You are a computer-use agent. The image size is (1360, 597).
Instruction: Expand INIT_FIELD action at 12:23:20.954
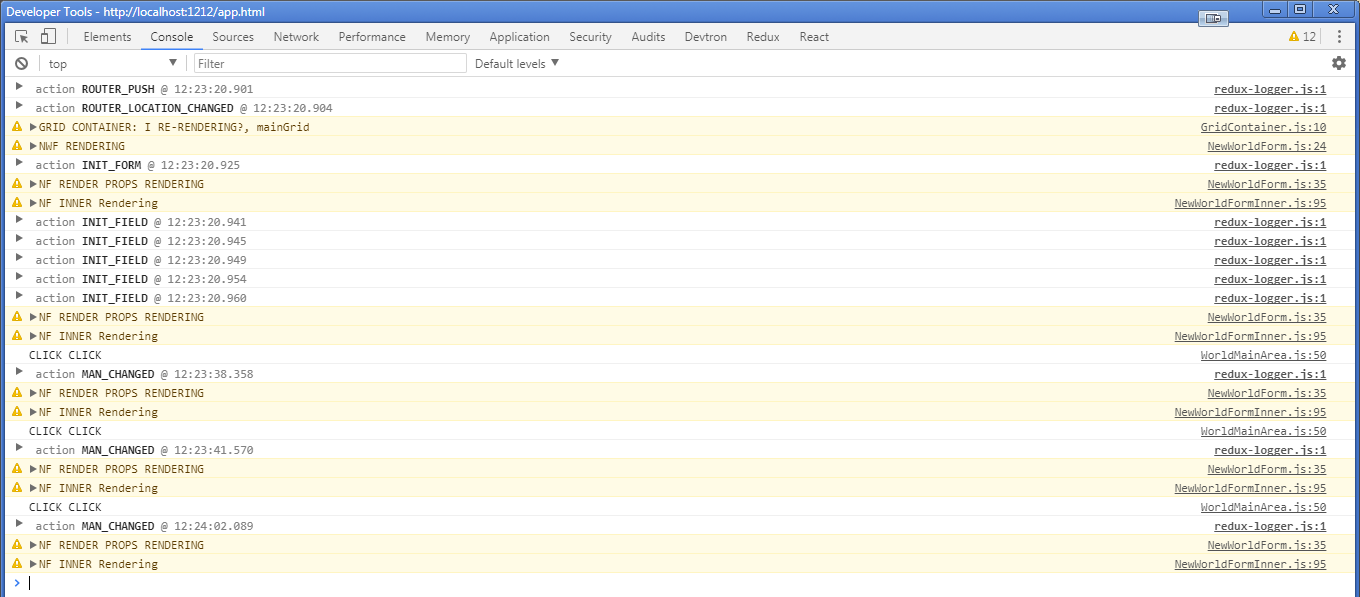pos(19,278)
